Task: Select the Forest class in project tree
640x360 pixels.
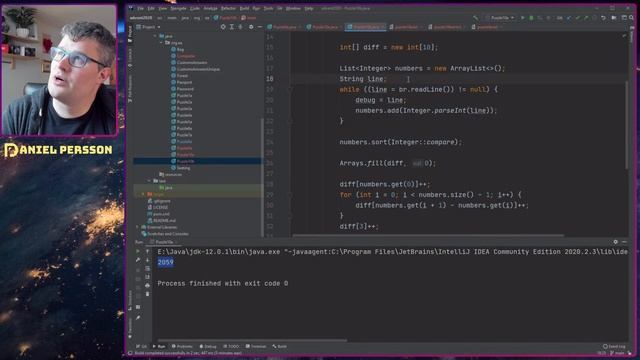Action: pos(180,76)
